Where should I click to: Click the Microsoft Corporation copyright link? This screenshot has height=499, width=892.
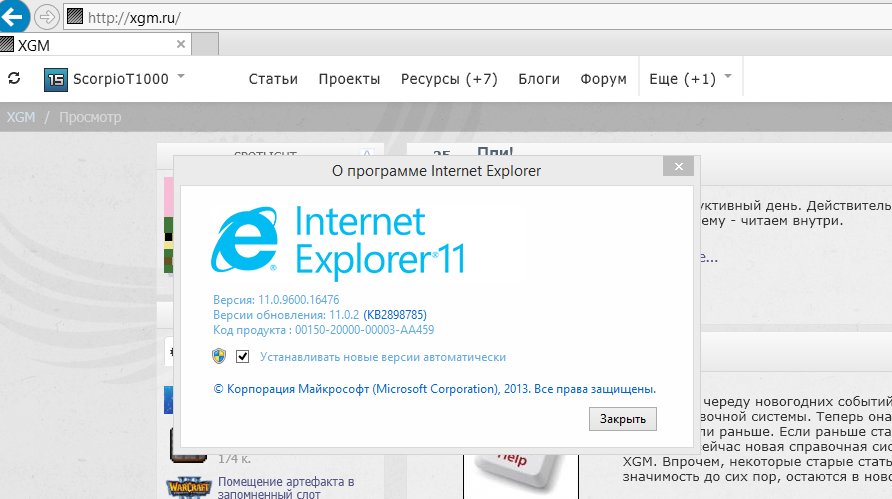tap(435, 389)
